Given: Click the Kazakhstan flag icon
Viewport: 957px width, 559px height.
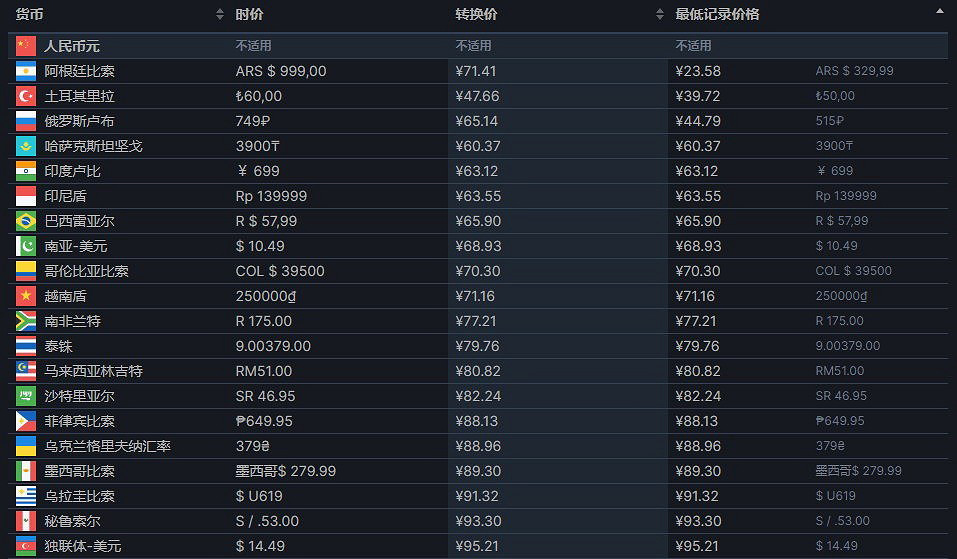Looking at the screenshot, I should point(26,146).
